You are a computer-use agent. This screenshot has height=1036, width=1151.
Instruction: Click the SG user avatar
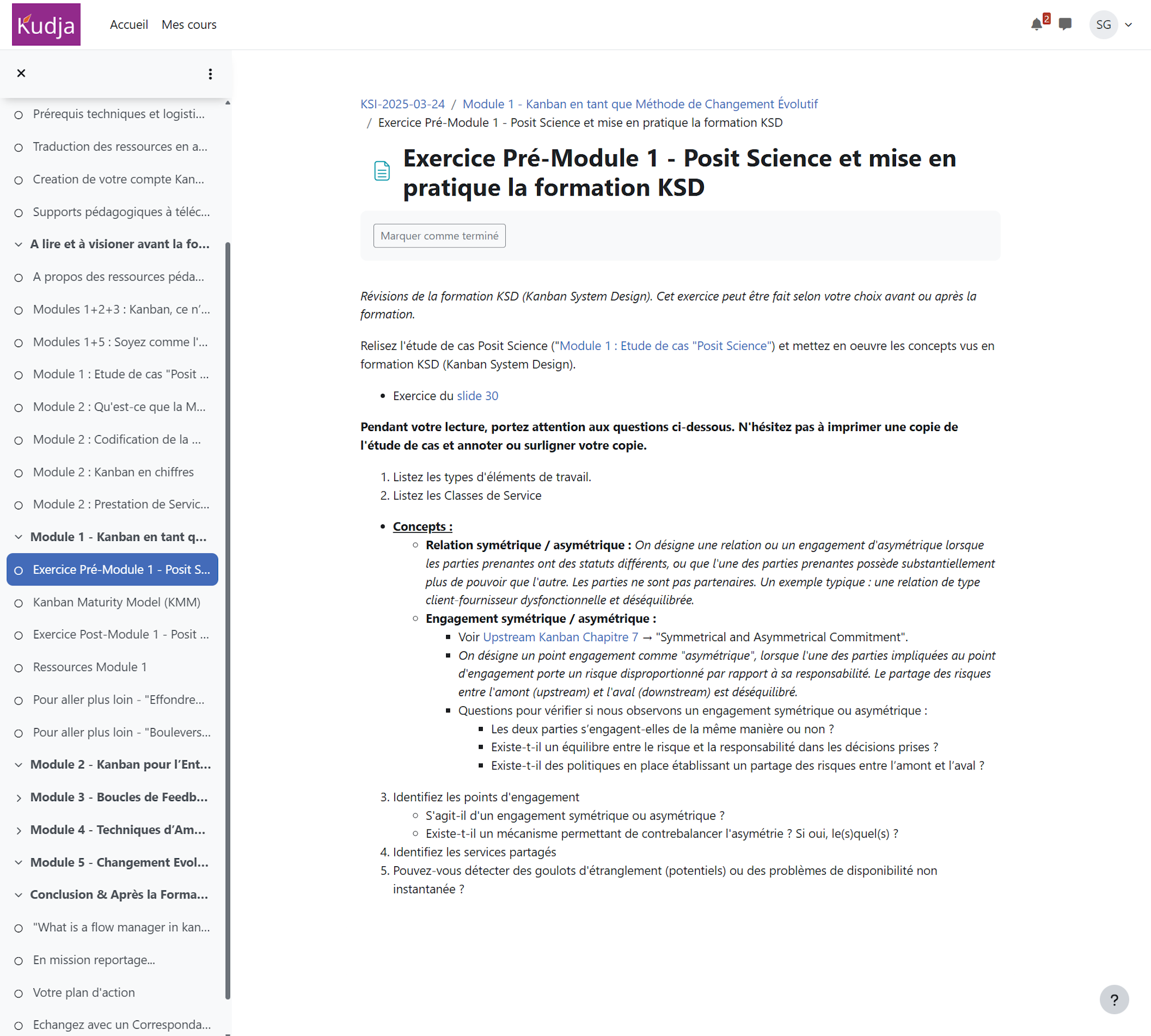click(1103, 25)
